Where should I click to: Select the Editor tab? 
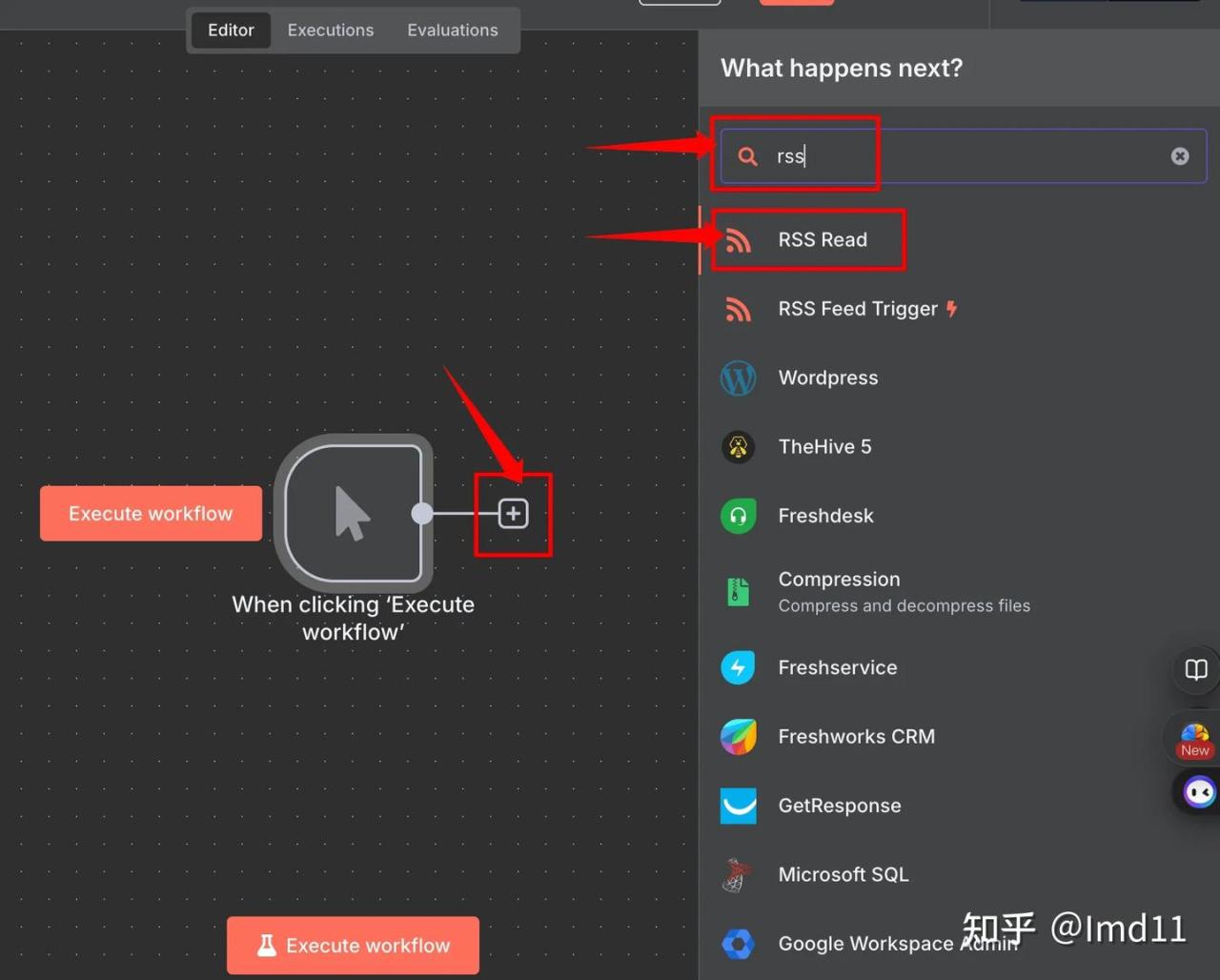pos(231,31)
